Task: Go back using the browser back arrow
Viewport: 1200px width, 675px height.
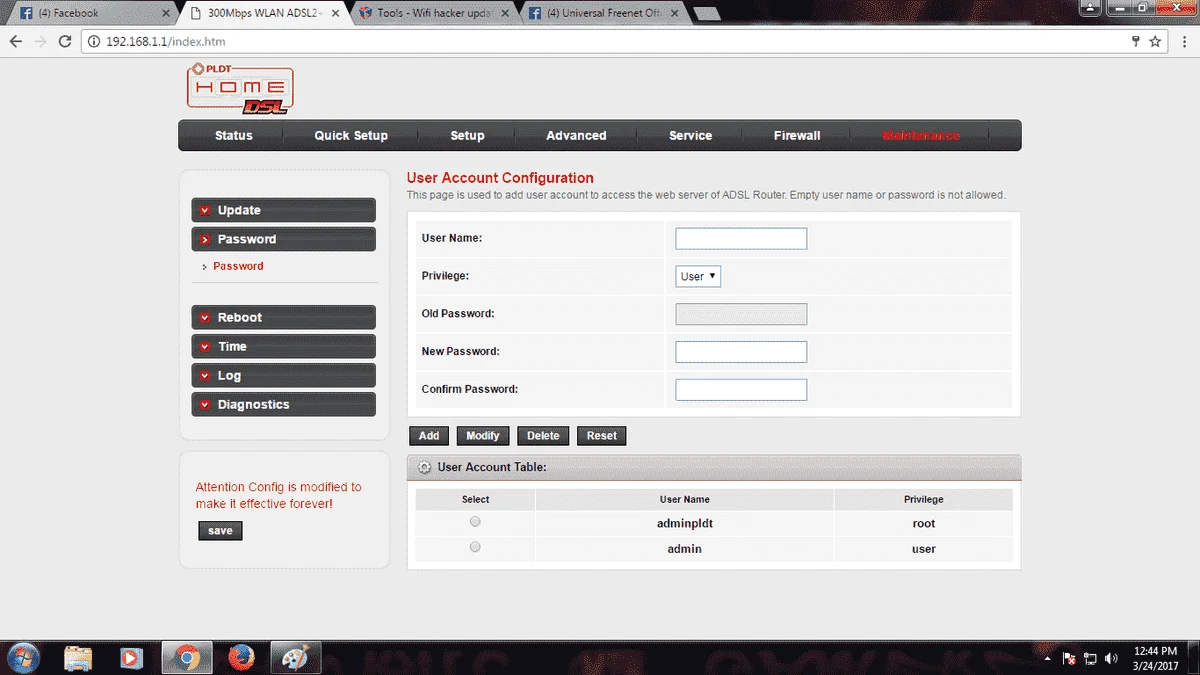Action: point(16,42)
